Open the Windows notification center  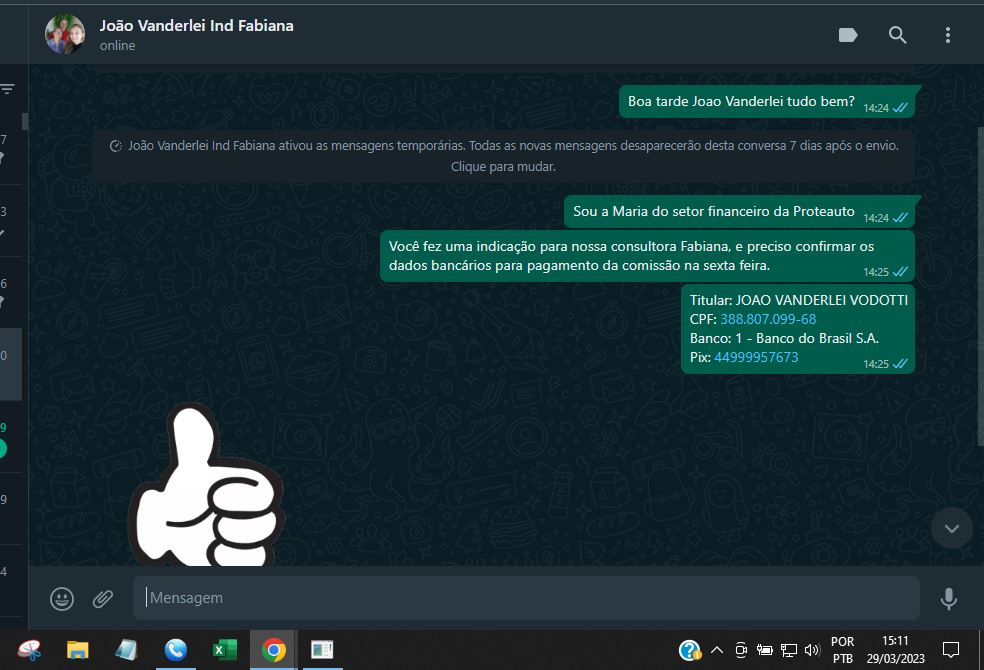coord(951,650)
